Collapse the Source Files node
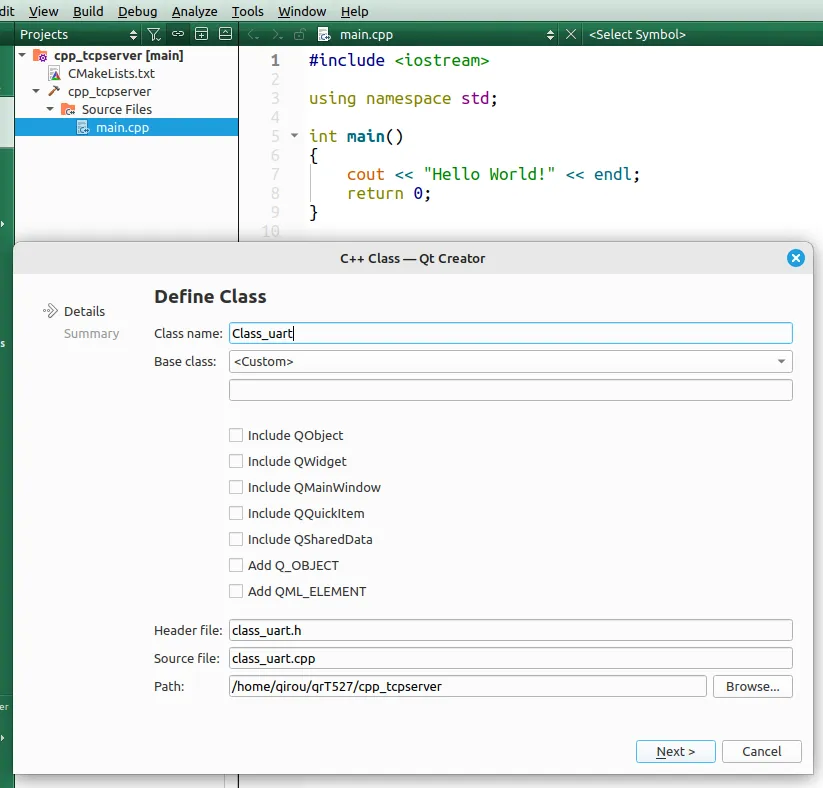This screenshot has width=823, height=788. pos(50,109)
